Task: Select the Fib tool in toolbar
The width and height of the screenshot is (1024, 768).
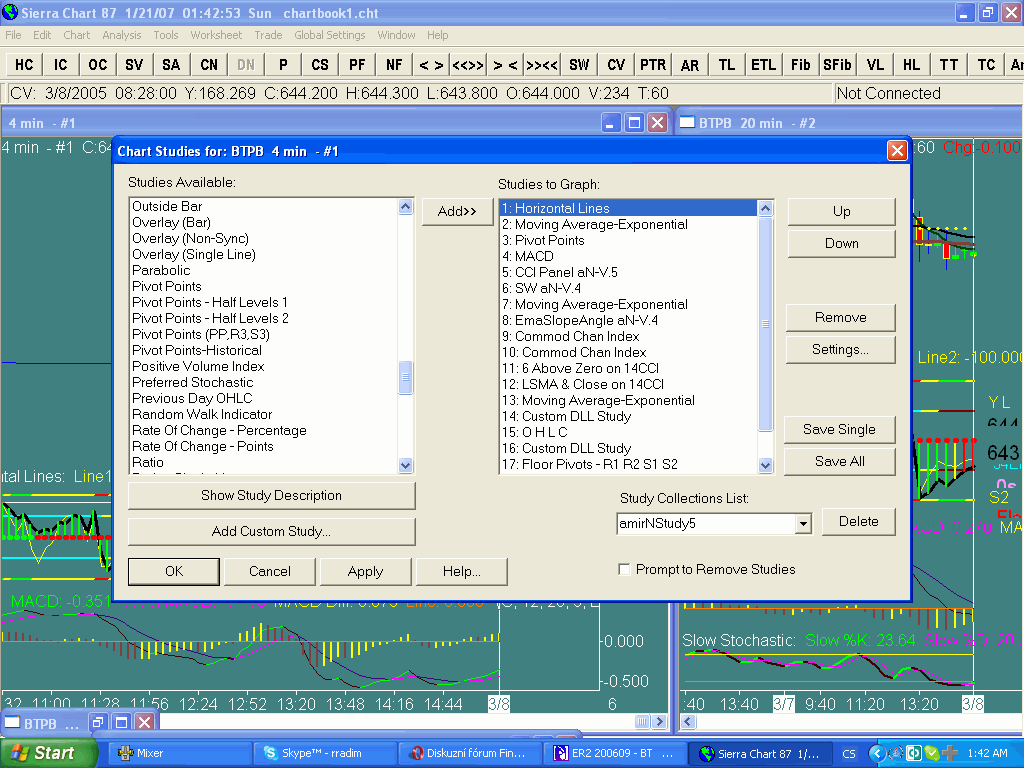Action: (x=800, y=64)
